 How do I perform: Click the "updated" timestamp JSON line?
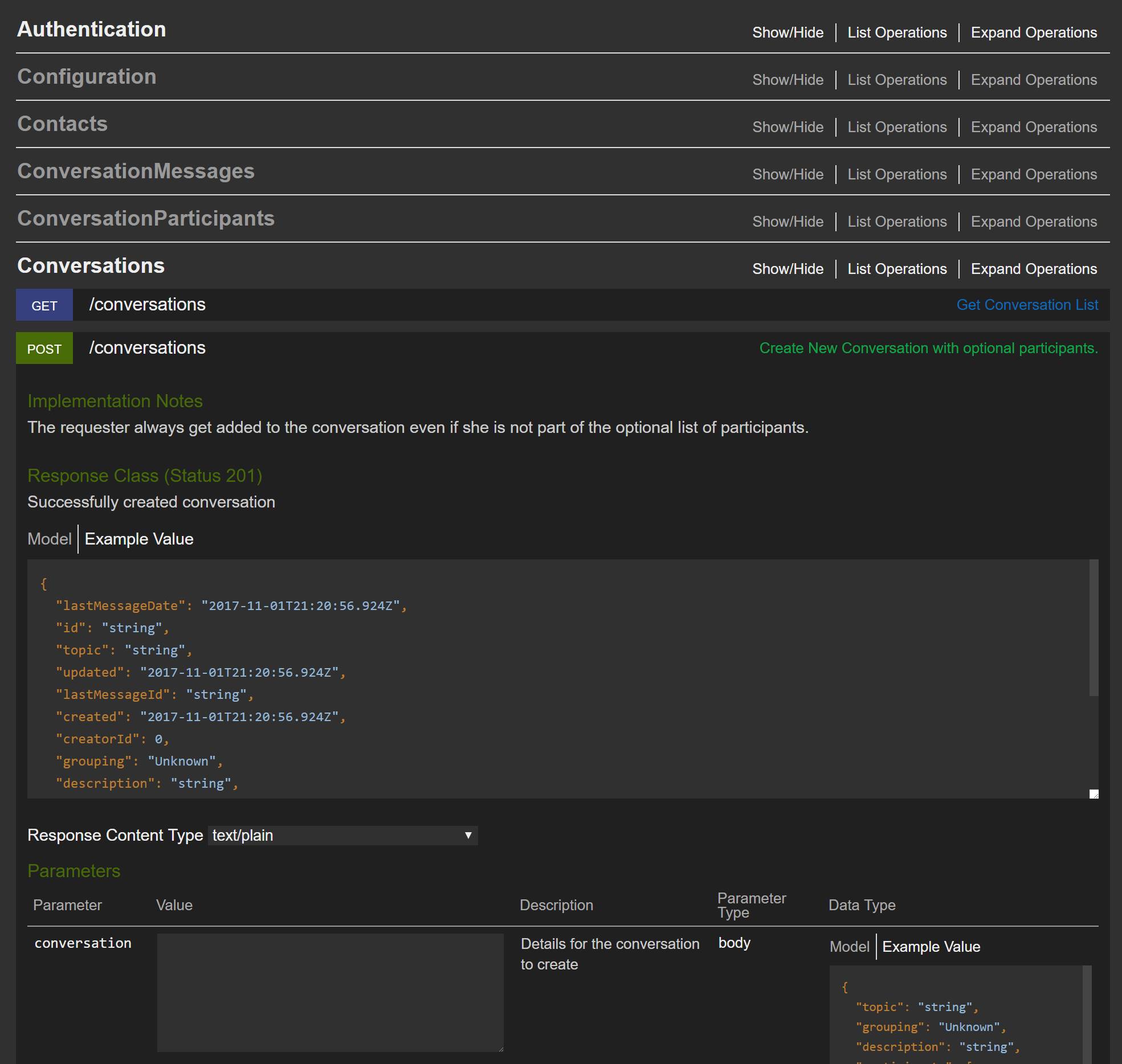(201, 672)
